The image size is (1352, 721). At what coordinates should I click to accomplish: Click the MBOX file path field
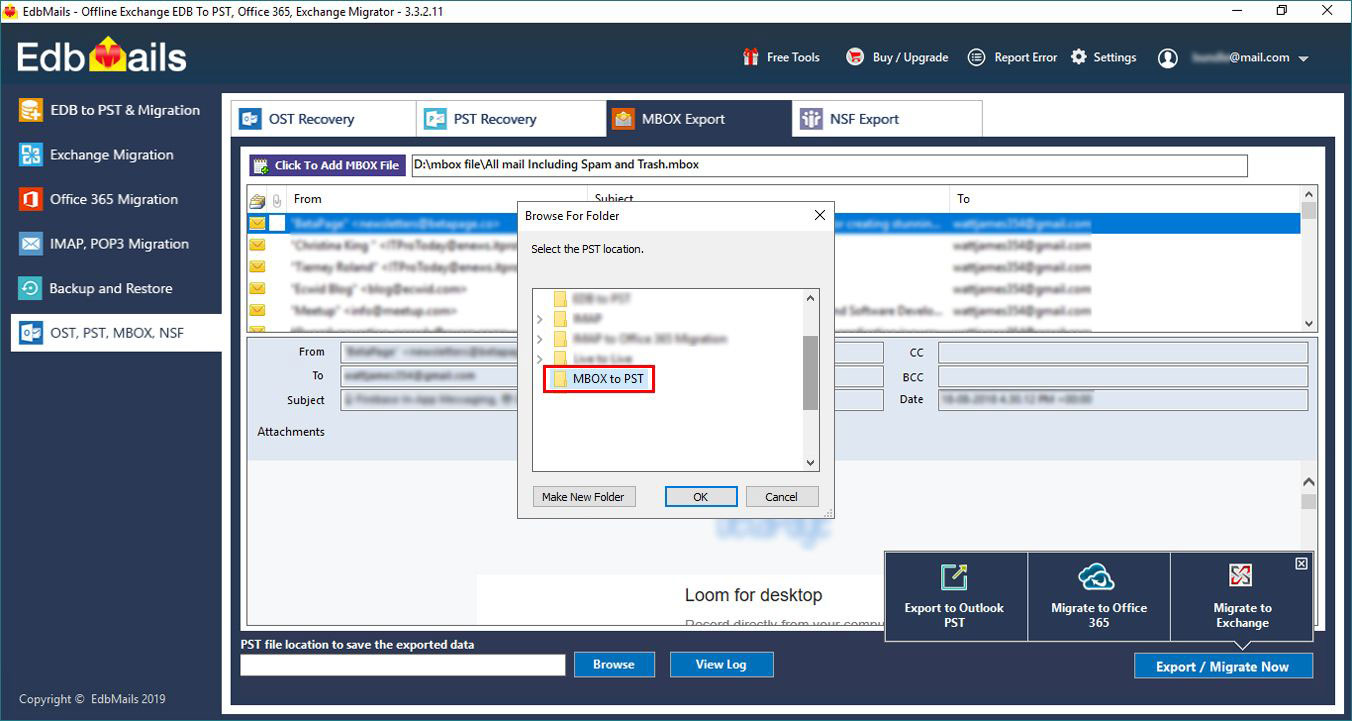click(x=830, y=165)
